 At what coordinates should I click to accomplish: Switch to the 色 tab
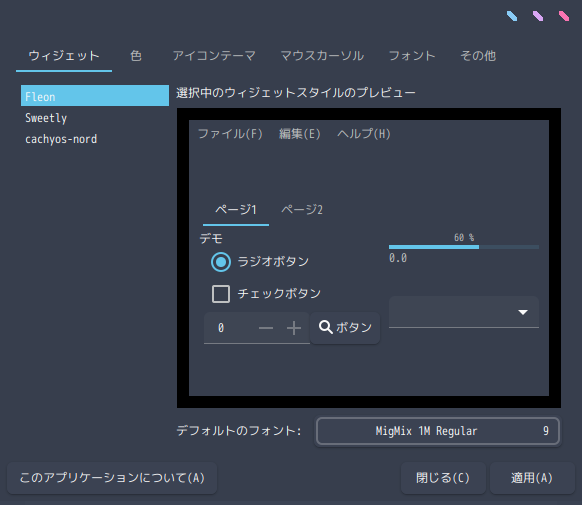click(x=136, y=56)
